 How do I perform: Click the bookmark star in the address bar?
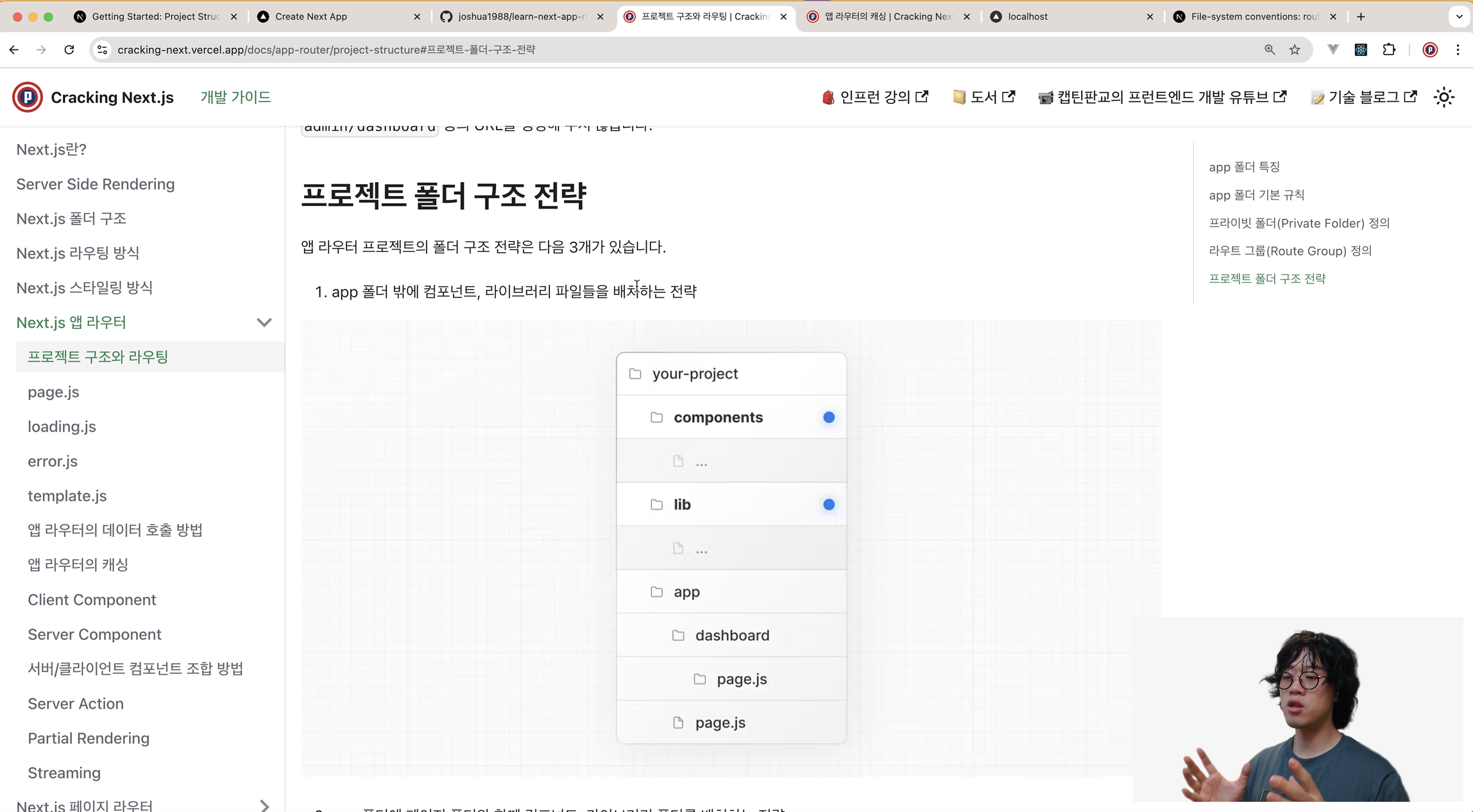pos(1294,49)
